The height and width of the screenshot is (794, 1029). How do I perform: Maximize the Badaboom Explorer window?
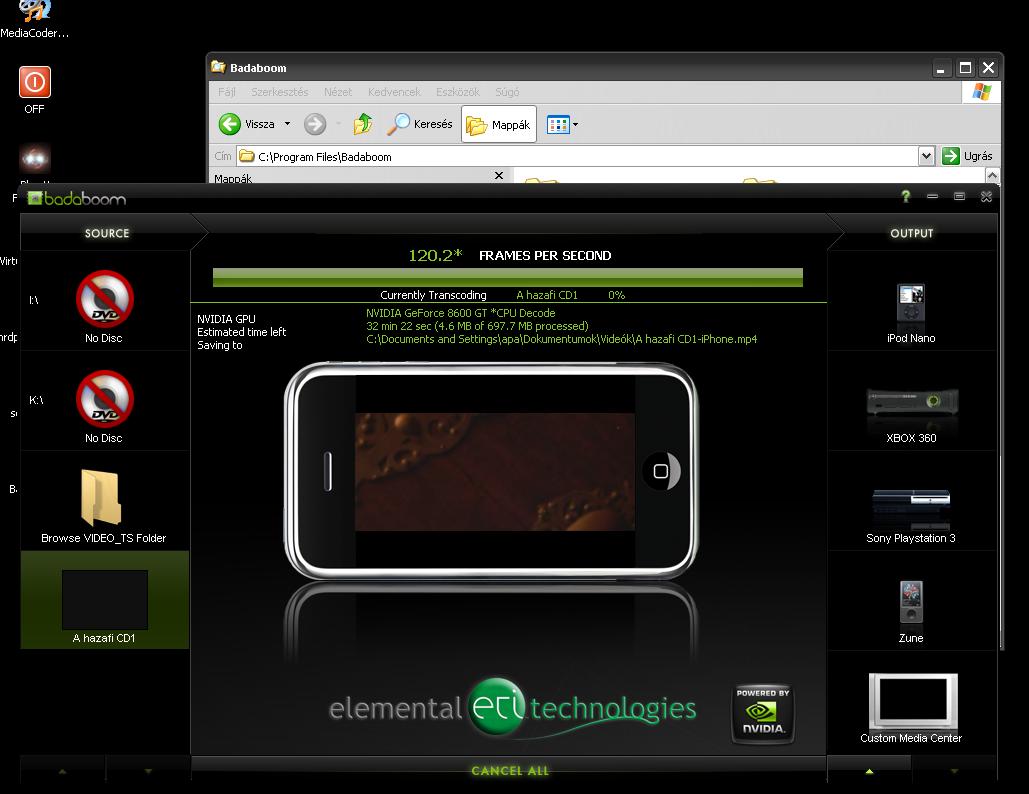coord(965,68)
